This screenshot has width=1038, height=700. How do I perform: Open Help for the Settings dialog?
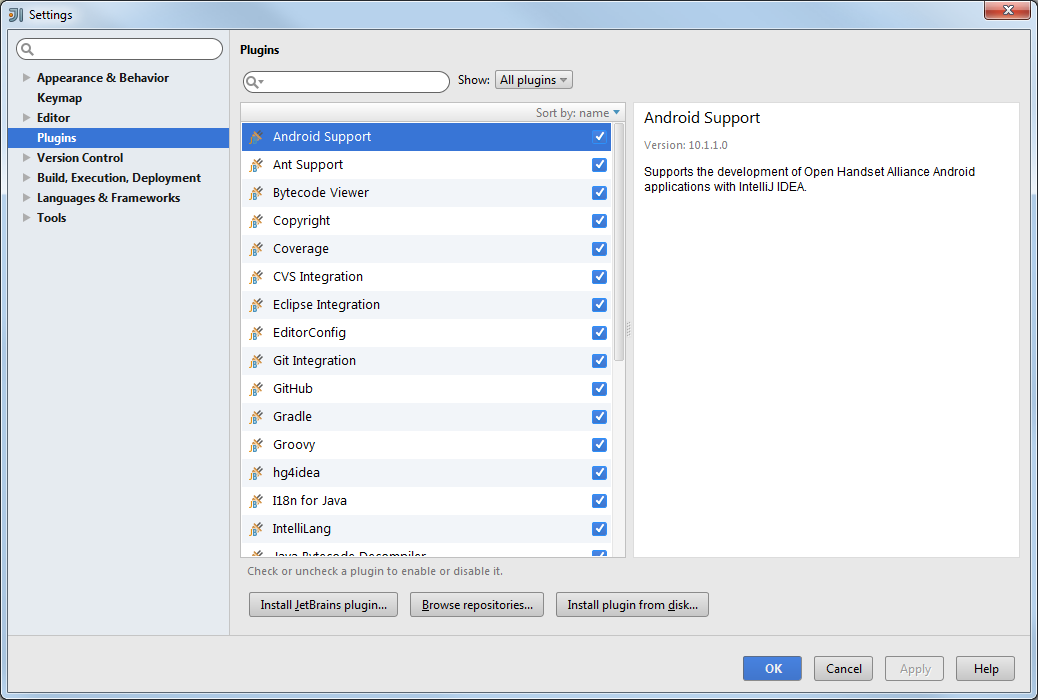(x=986, y=669)
